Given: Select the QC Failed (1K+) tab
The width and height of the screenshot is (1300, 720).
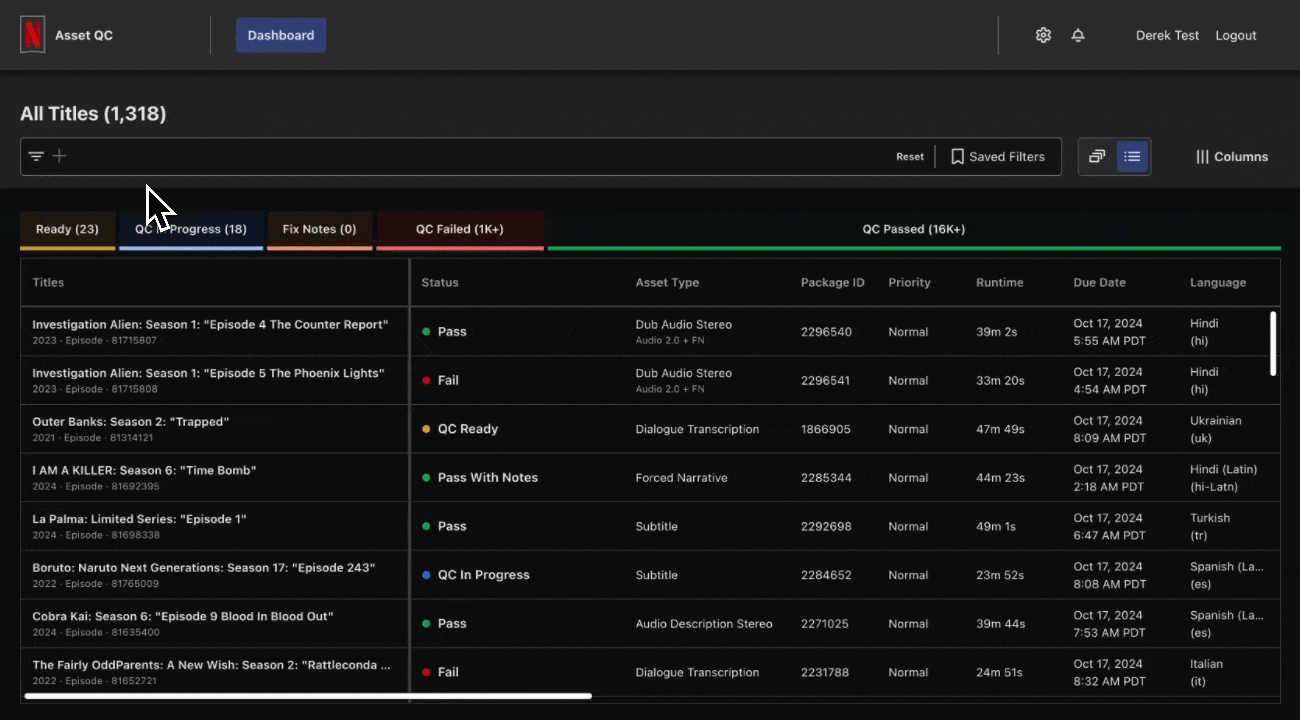Looking at the screenshot, I should pyautogui.click(x=460, y=230).
